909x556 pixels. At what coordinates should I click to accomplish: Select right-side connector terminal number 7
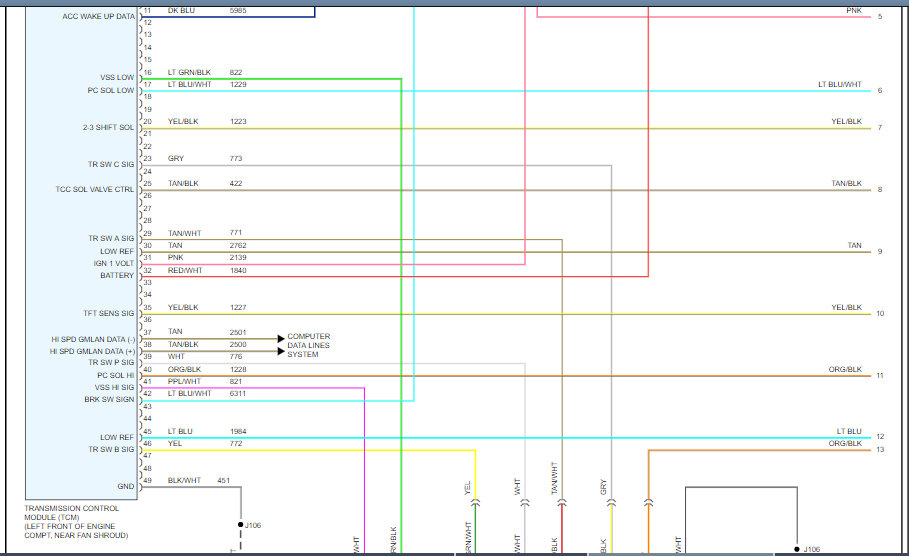(x=879, y=128)
